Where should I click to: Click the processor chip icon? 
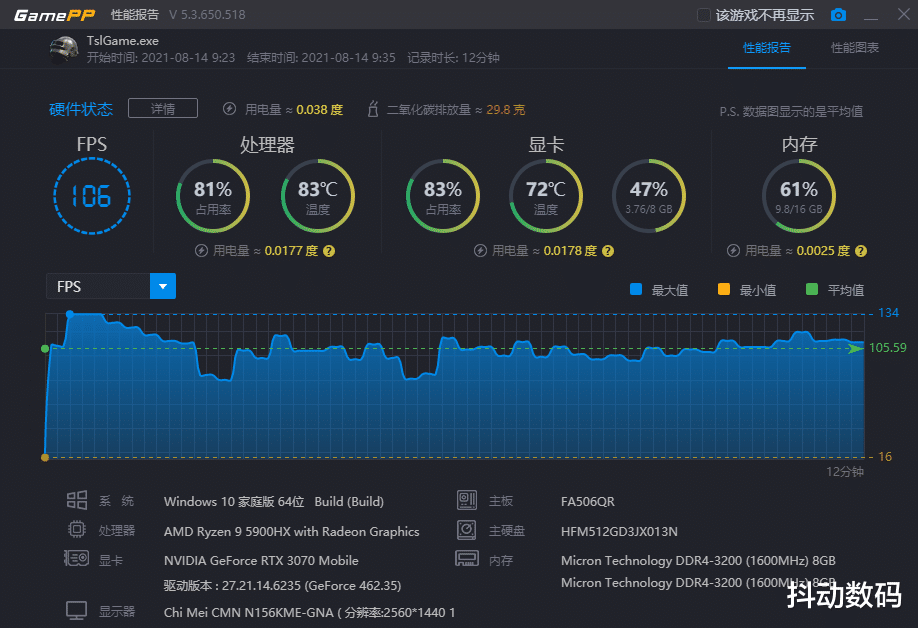[77, 530]
